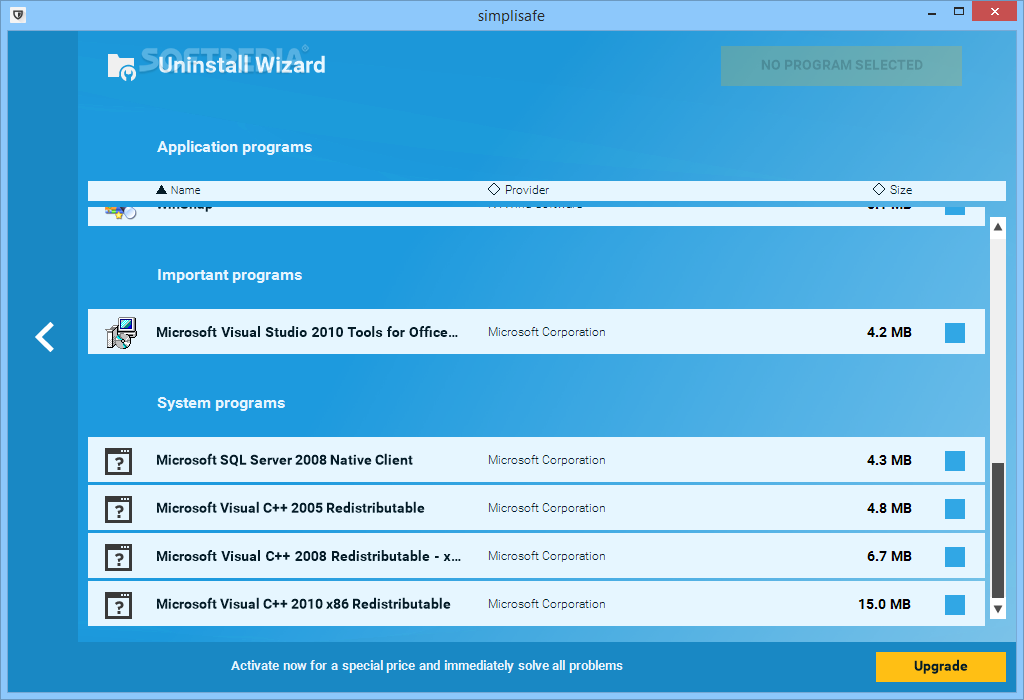Select Microsoft Visual Studio 2010 Tools for Office row
1024x700 pixels.
click(536, 332)
